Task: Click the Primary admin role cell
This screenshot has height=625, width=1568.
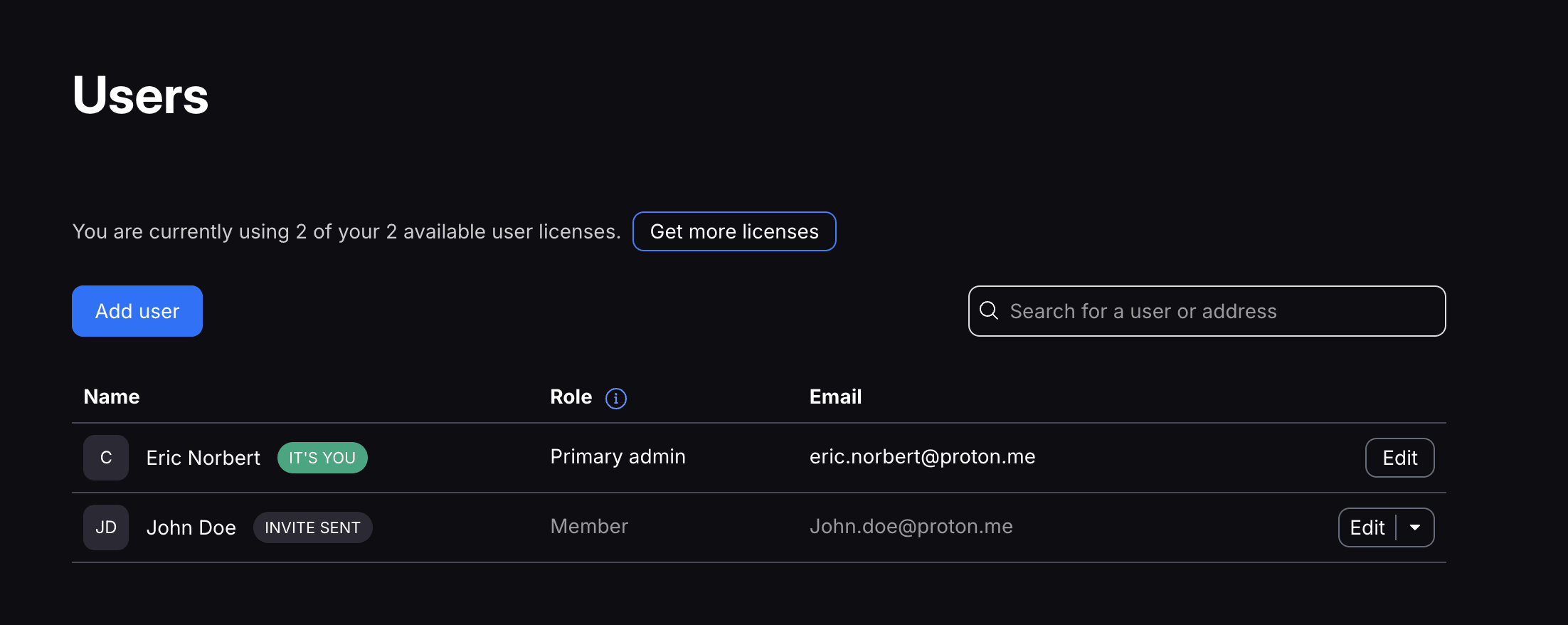Action: pyautogui.click(x=618, y=456)
